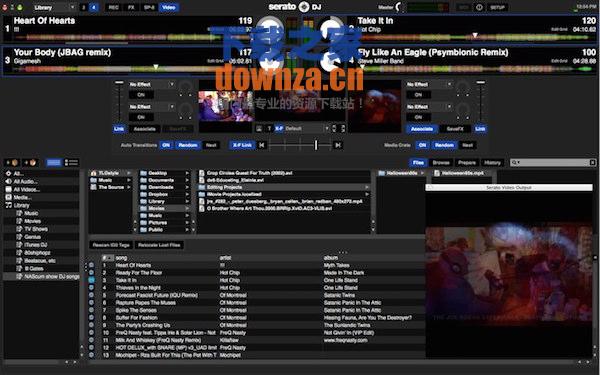Toggle Media Crate Random button
600x375 pixels.
click(x=444, y=145)
